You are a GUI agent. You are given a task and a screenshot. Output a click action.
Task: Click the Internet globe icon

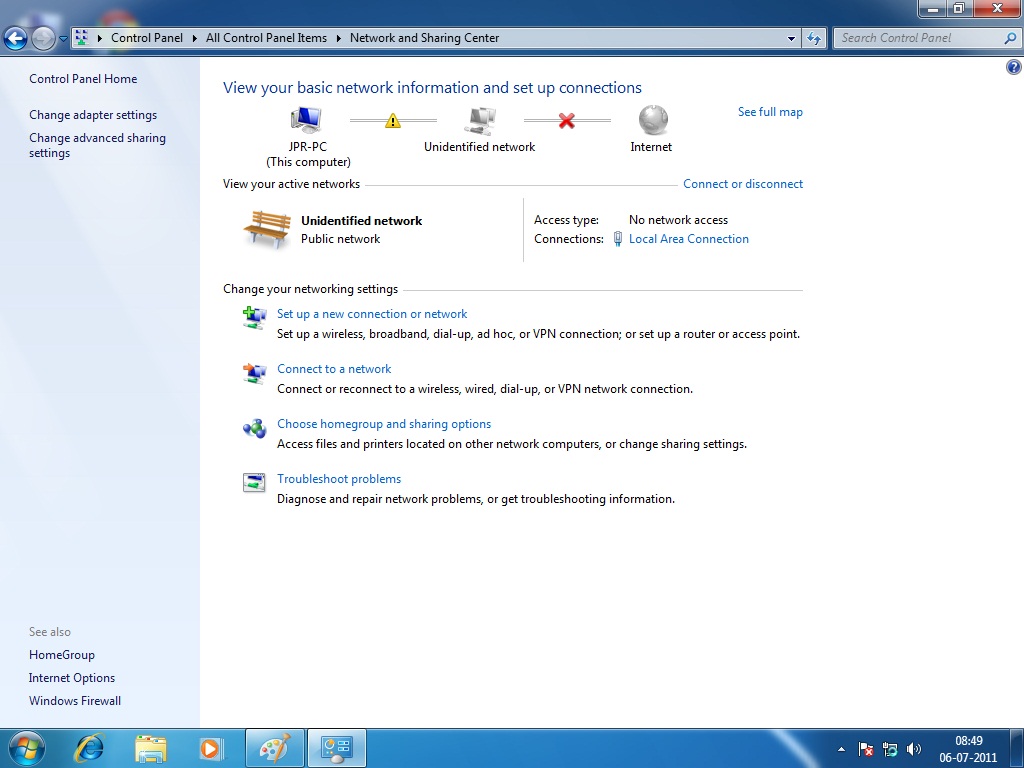pyautogui.click(x=653, y=120)
